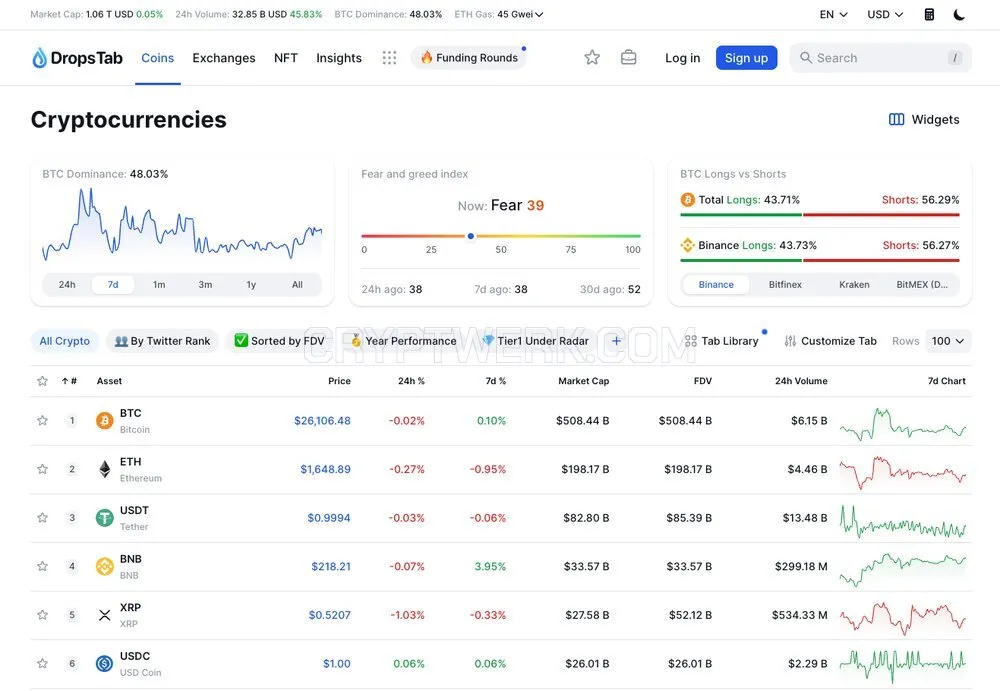Click the Sign up button
Image resolution: width=1000 pixels, height=691 pixels.
[746, 57]
